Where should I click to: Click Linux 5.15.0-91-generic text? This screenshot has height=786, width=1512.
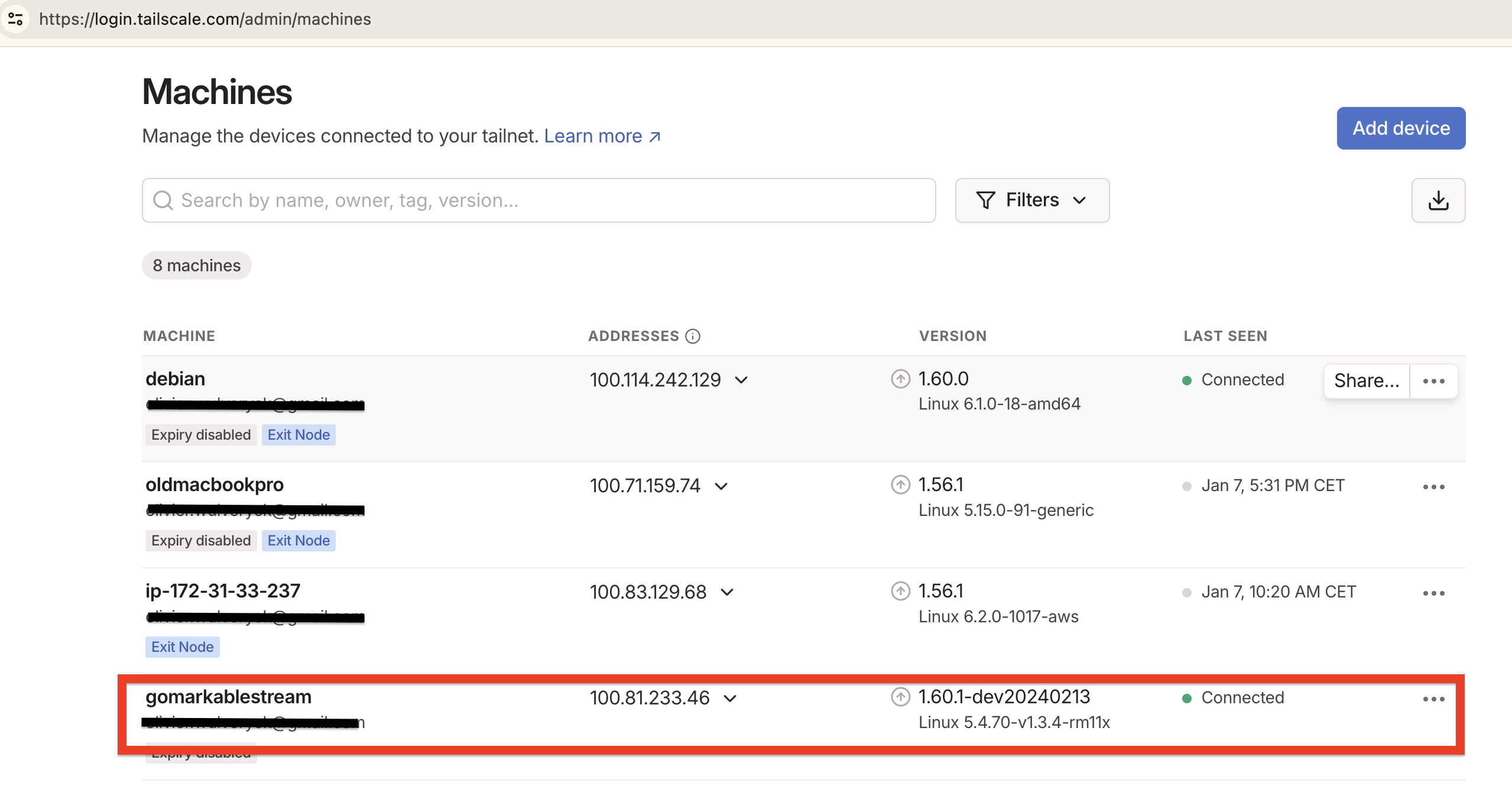[x=1006, y=511]
